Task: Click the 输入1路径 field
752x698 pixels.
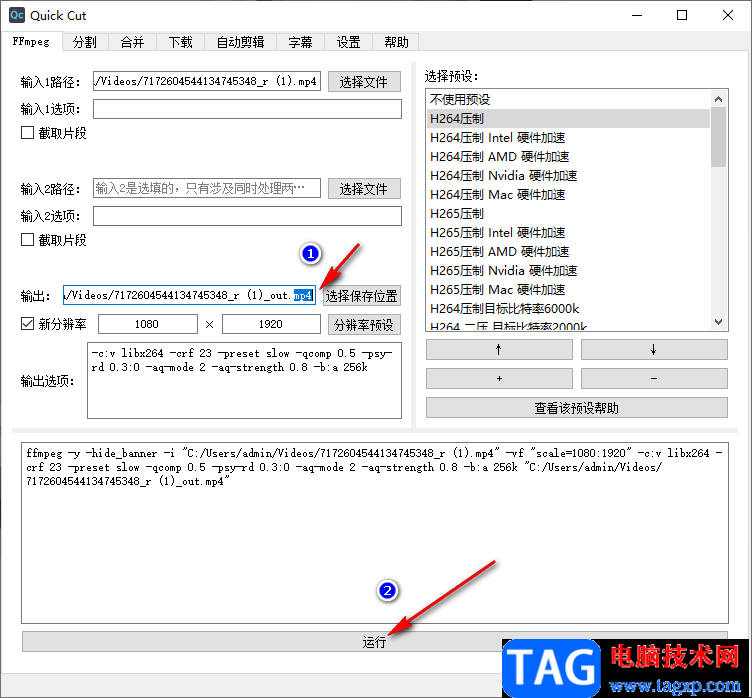Action: [207, 82]
